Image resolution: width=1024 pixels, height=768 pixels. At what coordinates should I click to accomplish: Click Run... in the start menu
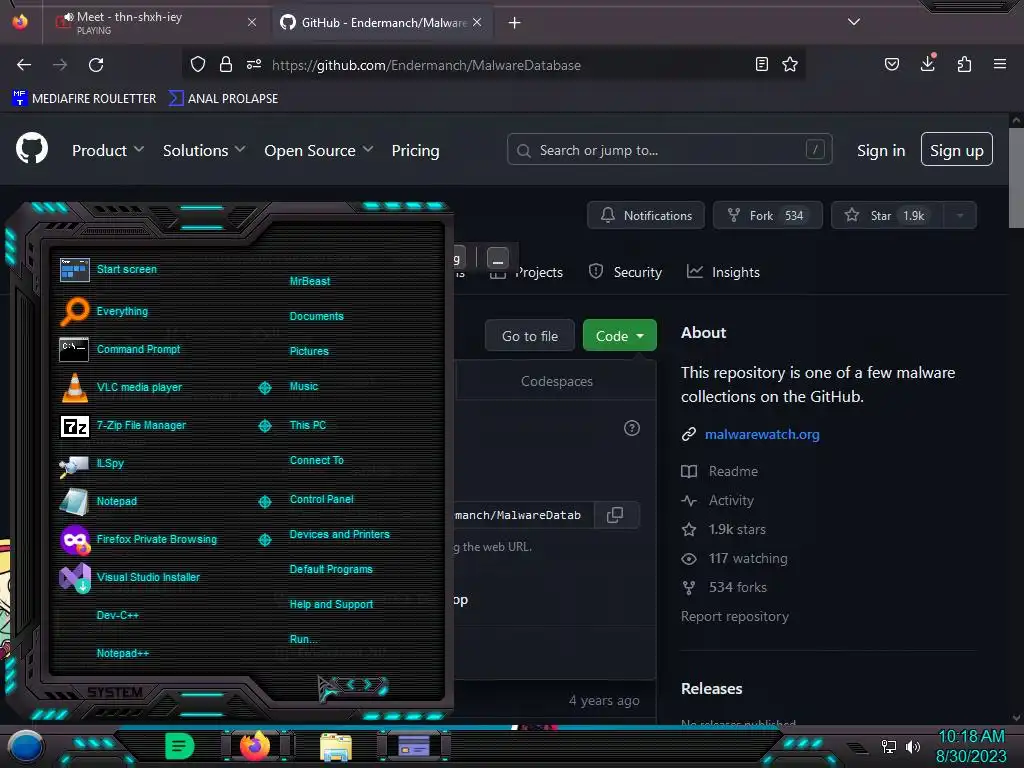[304, 639]
